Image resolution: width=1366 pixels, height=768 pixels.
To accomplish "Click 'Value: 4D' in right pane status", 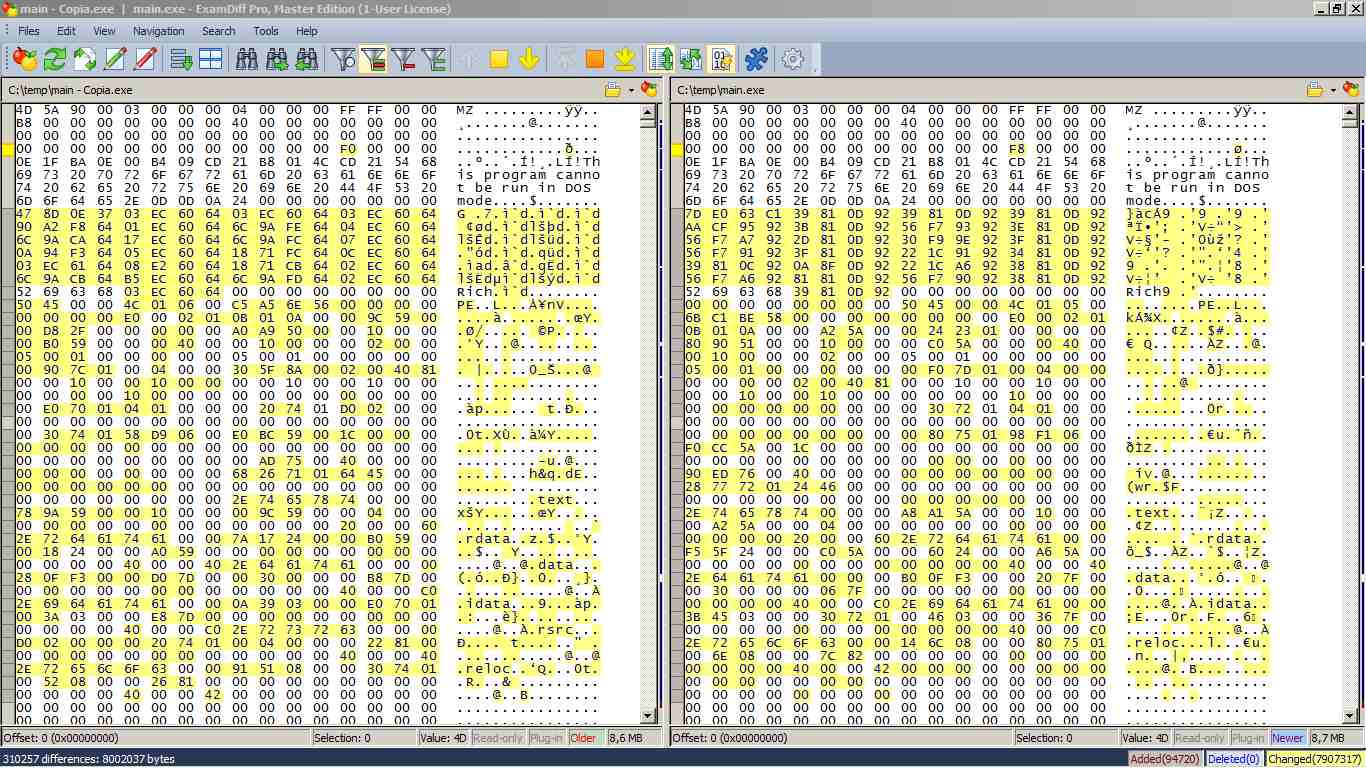I will tap(1144, 738).
